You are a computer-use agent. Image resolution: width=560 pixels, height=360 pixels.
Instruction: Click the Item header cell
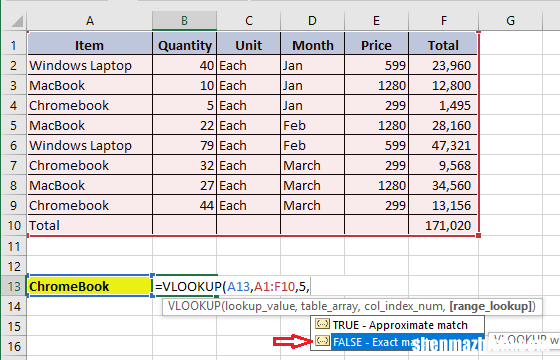click(x=90, y=45)
